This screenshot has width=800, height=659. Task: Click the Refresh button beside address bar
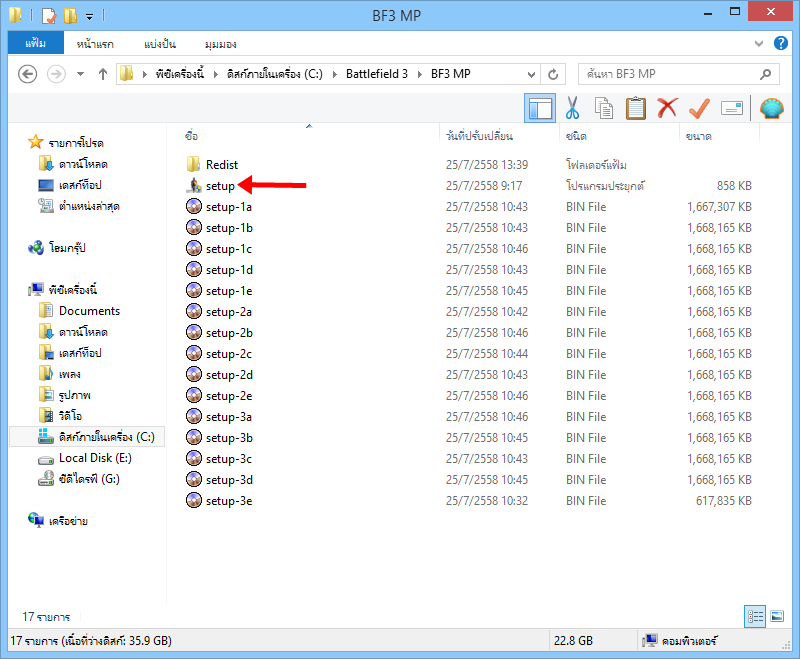(x=553, y=74)
